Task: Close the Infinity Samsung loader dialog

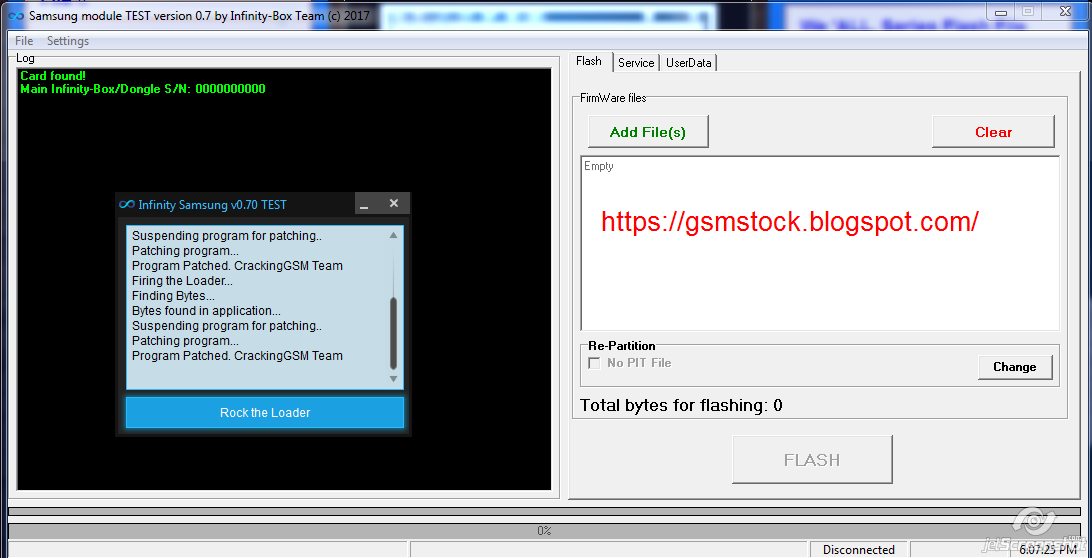Action: click(x=393, y=203)
